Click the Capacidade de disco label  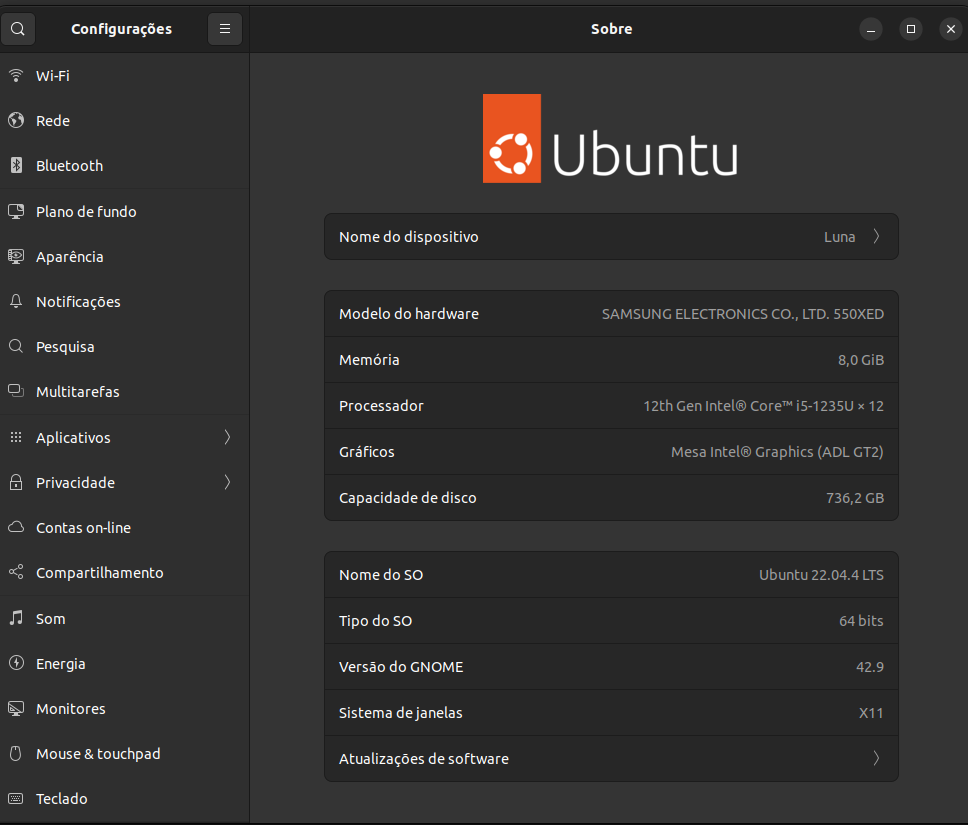point(407,498)
